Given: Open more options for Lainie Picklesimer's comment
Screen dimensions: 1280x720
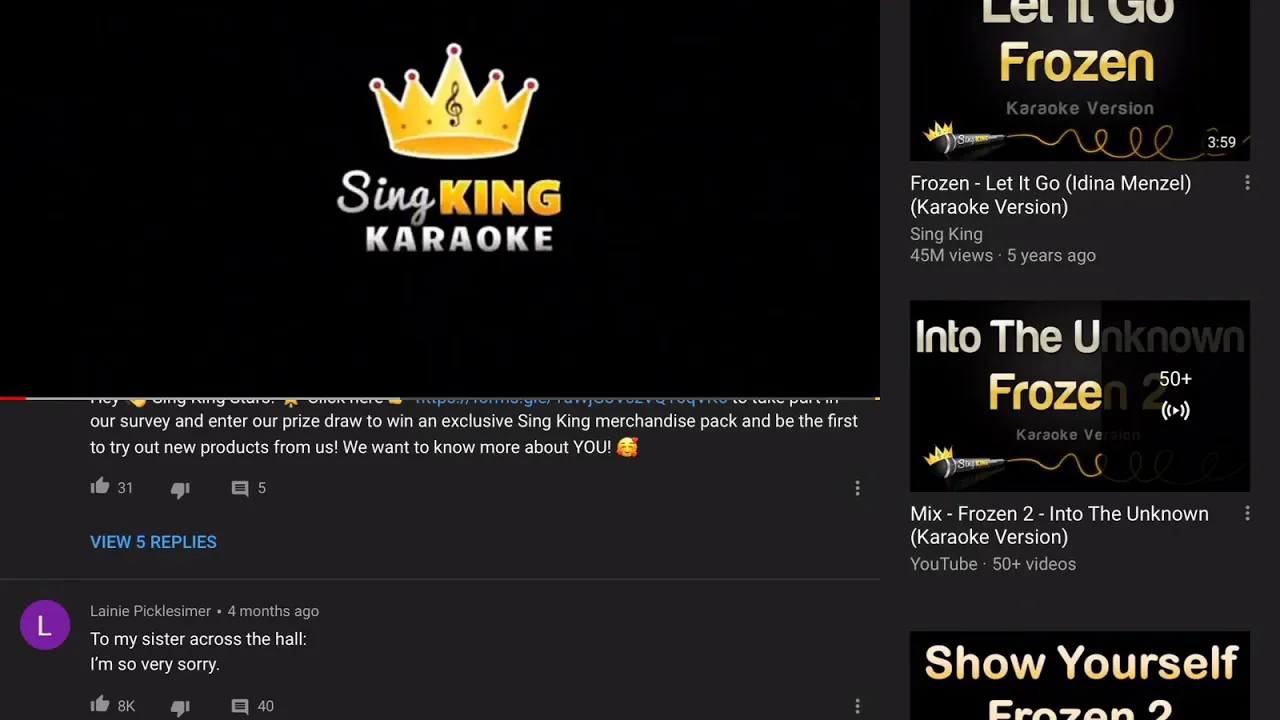Looking at the screenshot, I should pos(857,706).
